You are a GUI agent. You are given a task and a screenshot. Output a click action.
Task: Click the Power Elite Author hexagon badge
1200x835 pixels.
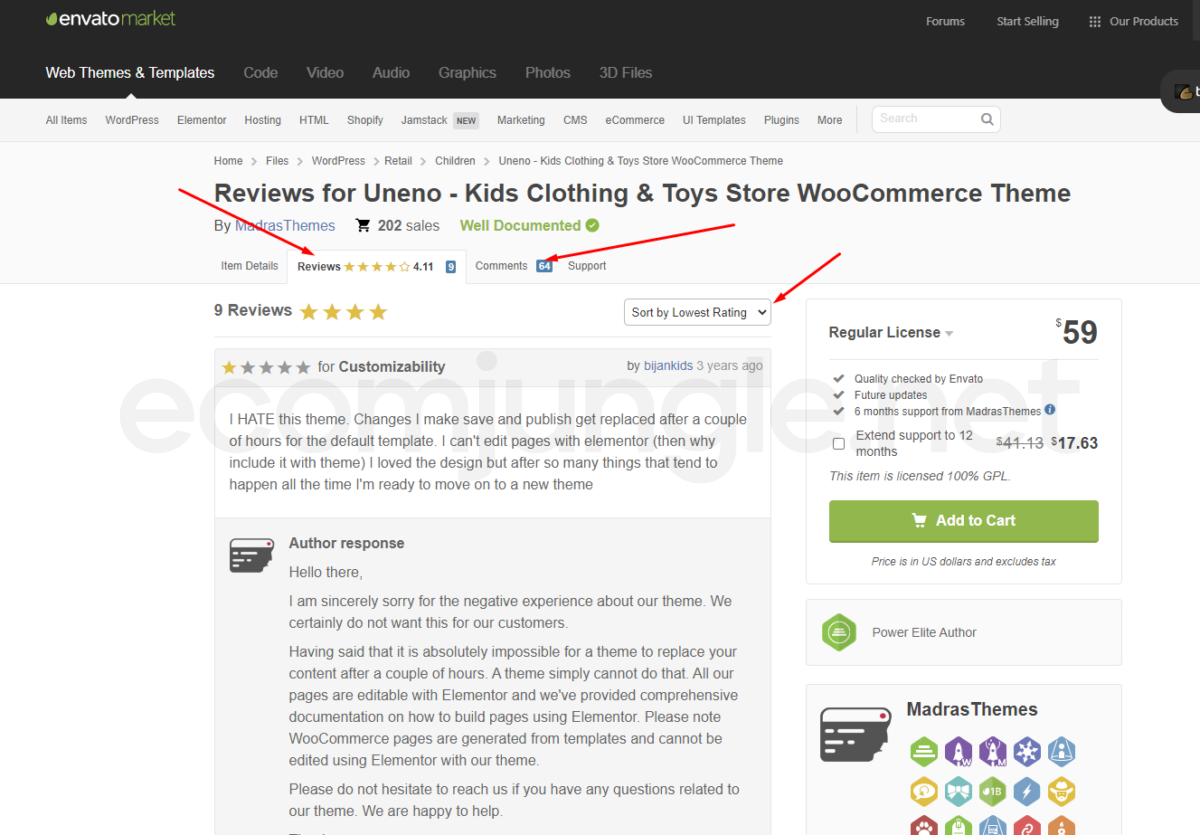pos(839,632)
